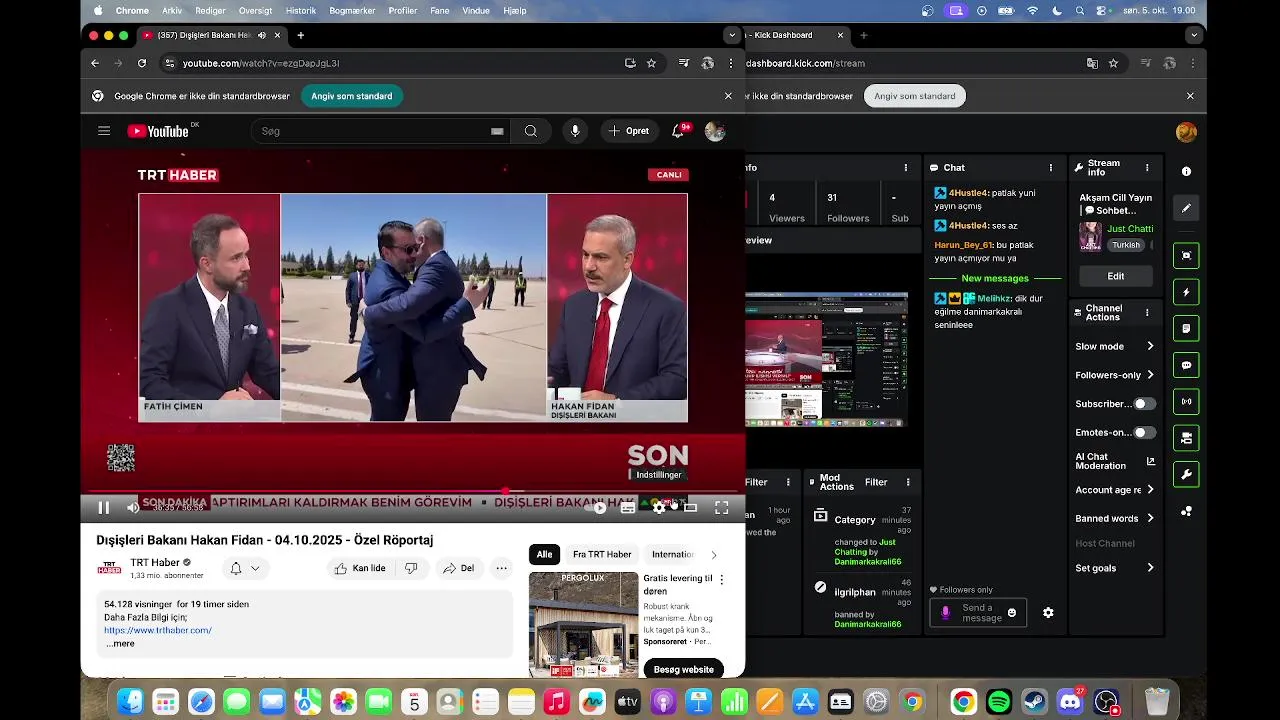Click the Kick sidebar broadcast signal icon
Viewport: 1280px width, 720px height.
[x=1186, y=401]
